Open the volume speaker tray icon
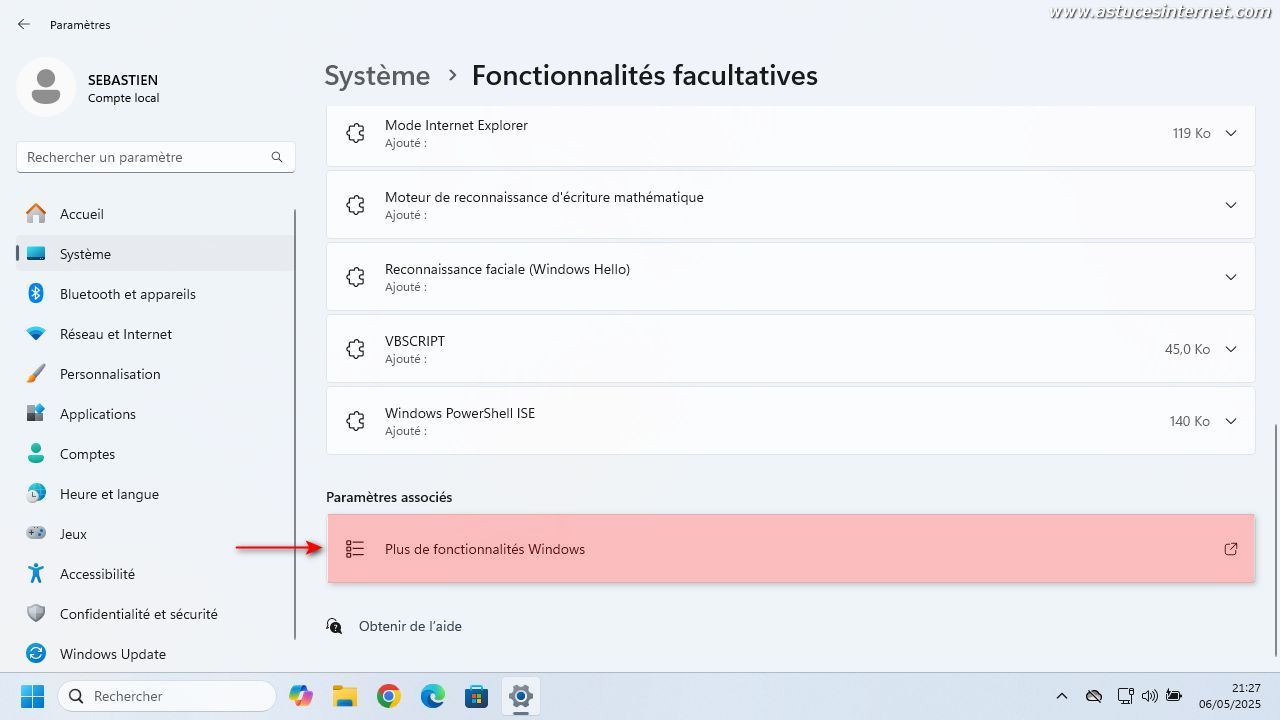The height and width of the screenshot is (720, 1280). coord(1150,696)
